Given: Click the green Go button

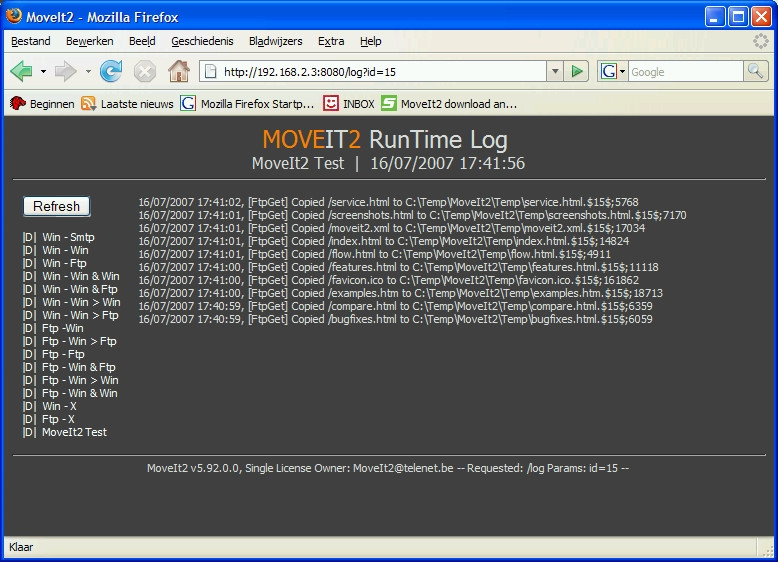Looking at the screenshot, I should [577, 71].
